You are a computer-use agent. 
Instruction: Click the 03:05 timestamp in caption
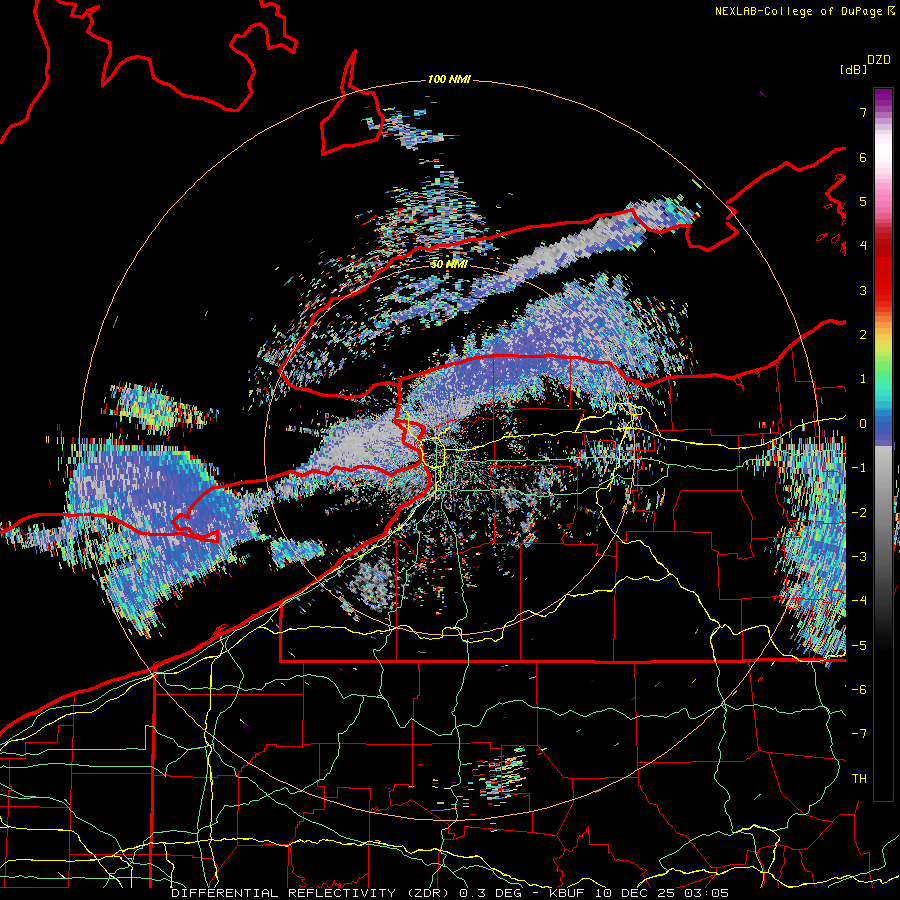[x=709, y=893]
